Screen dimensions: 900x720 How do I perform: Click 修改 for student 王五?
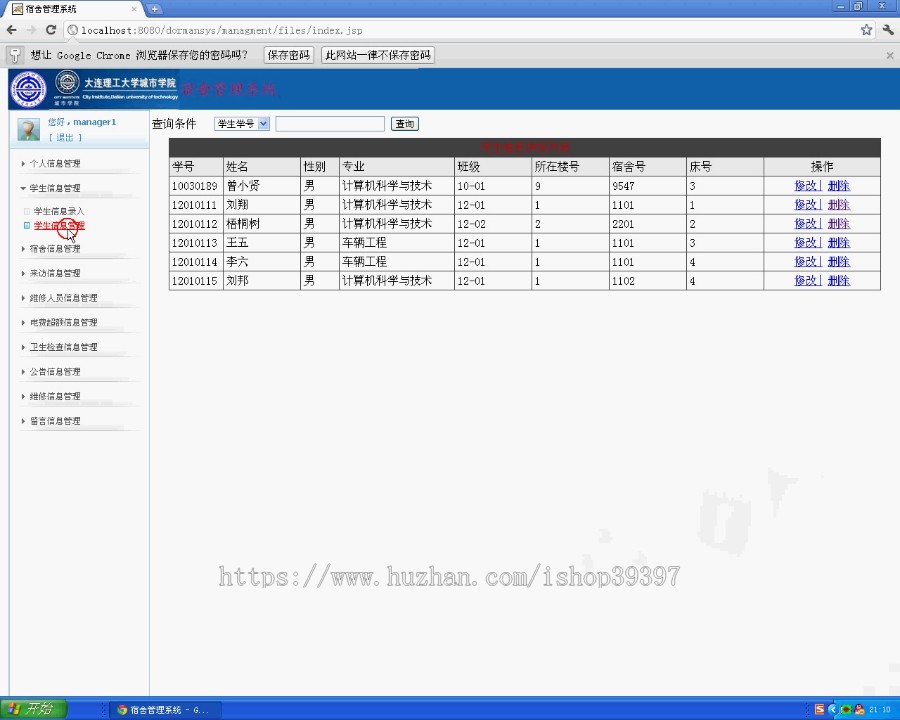(x=806, y=243)
